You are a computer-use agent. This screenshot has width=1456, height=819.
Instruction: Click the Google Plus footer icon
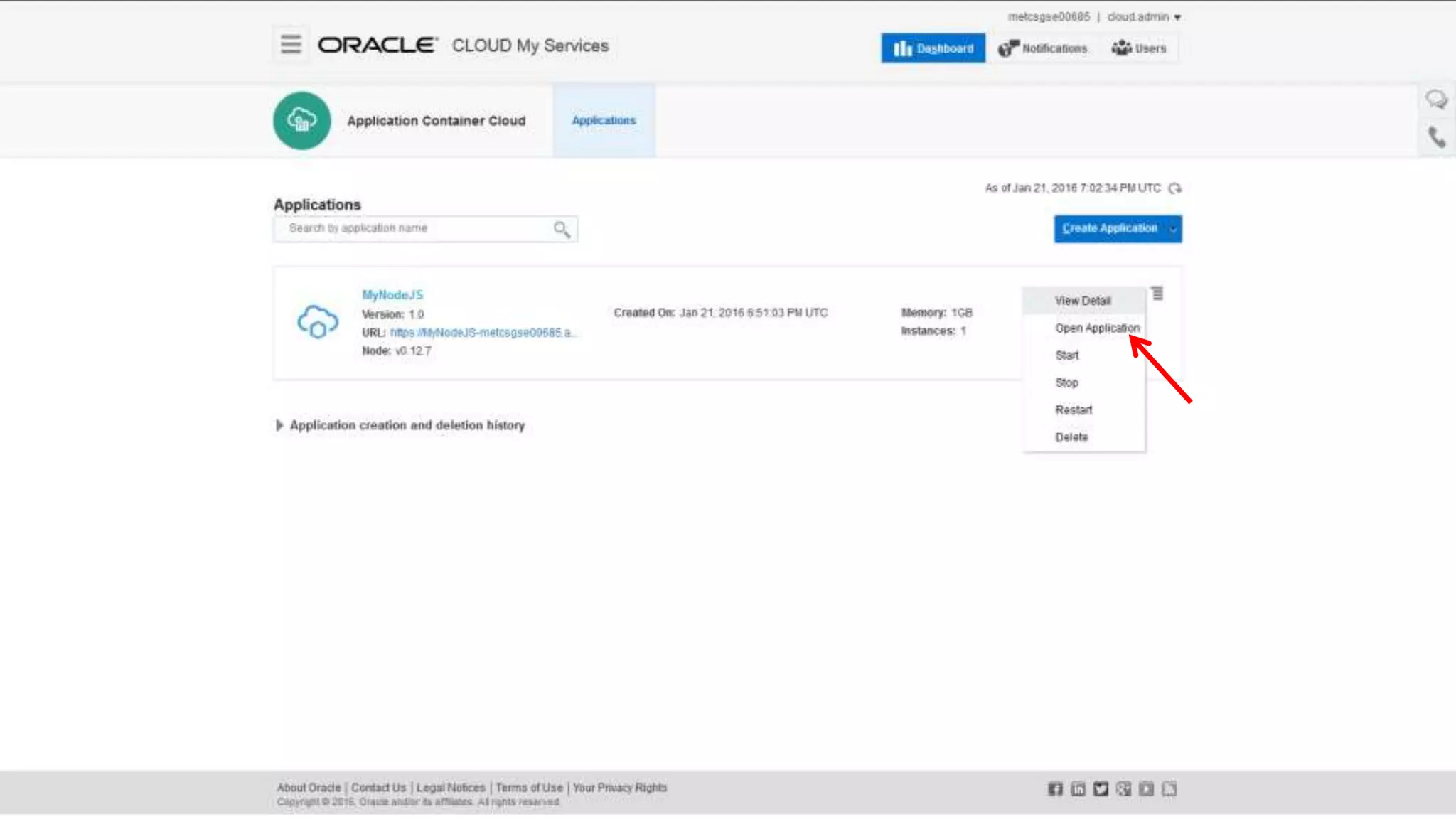click(x=1123, y=789)
